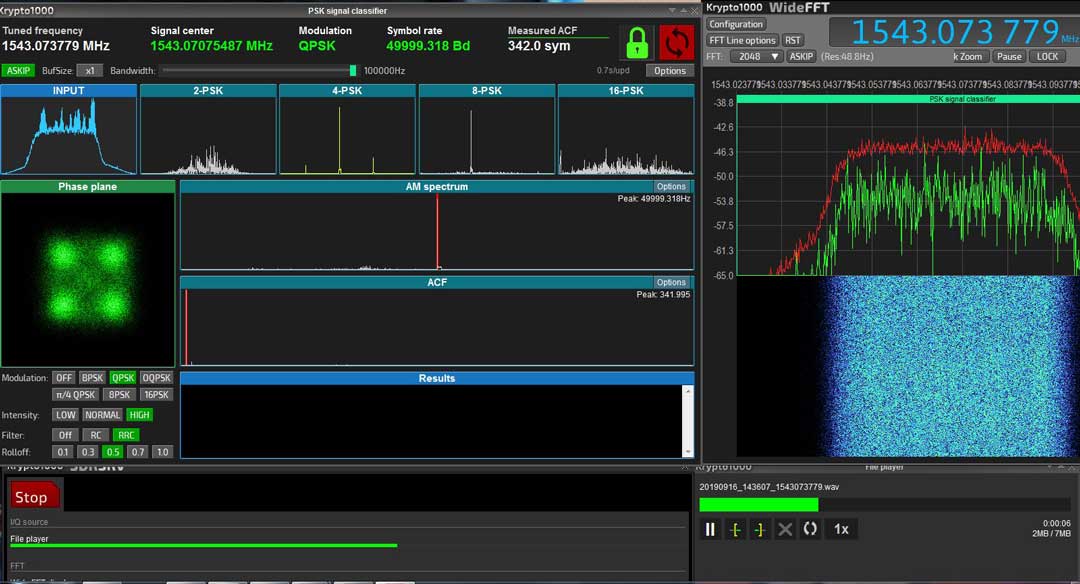The image size is (1080, 584).
Task: Click the Measured ACF 342.0 sym value
Action: 539,46
